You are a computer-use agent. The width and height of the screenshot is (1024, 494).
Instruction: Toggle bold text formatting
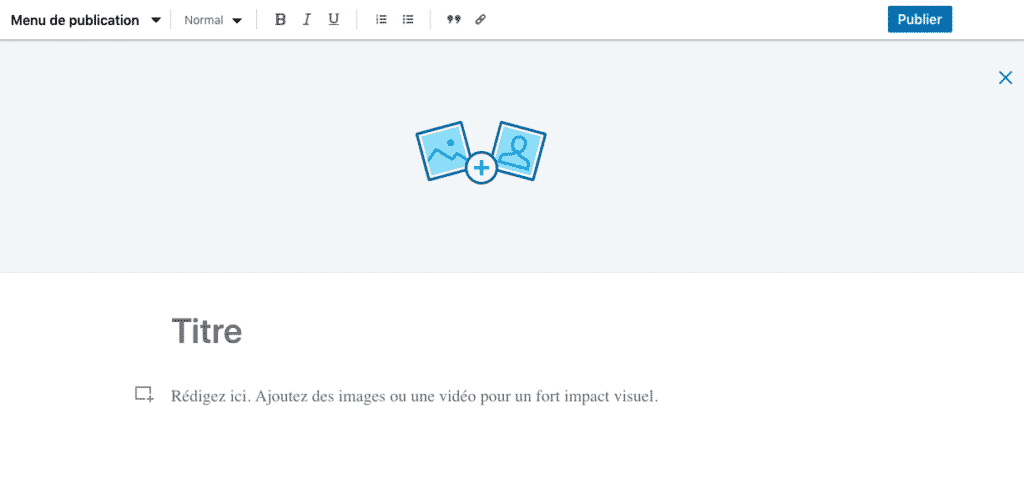tap(280, 20)
